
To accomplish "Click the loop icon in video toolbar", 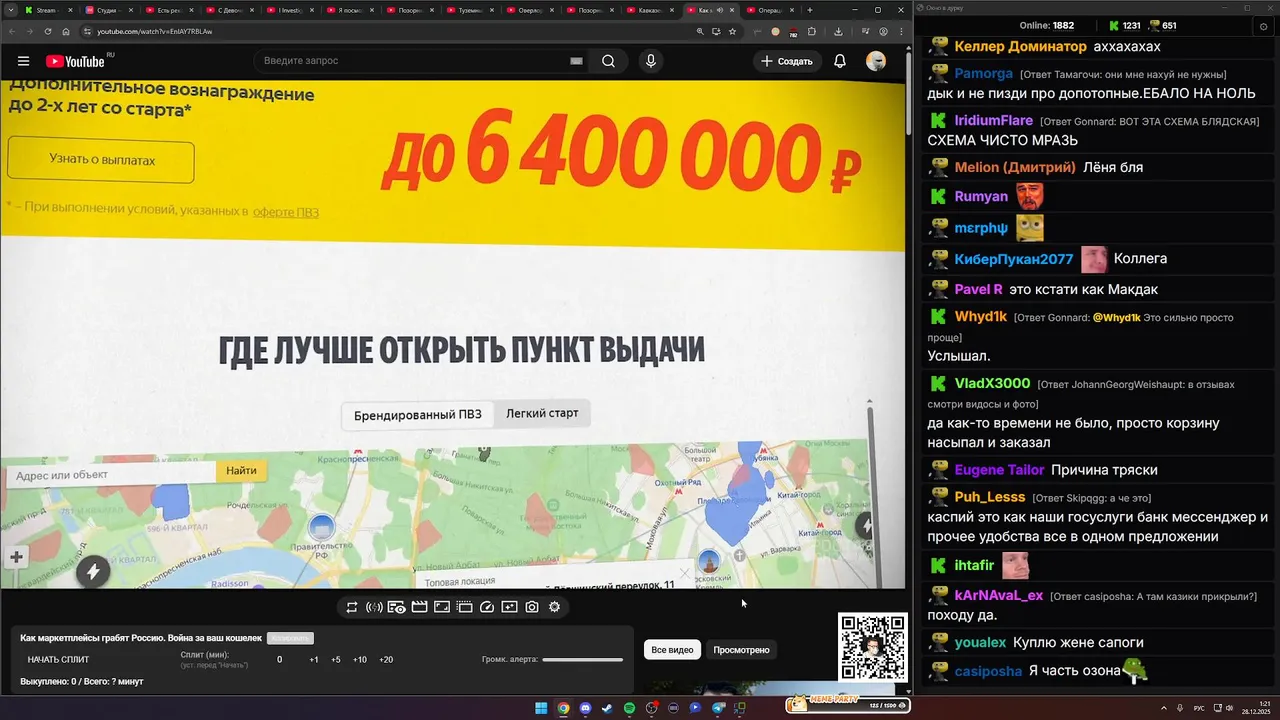I will click(352, 607).
